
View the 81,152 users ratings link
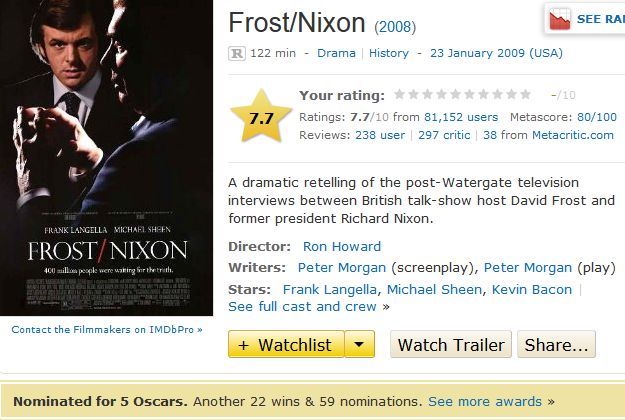click(x=454, y=117)
